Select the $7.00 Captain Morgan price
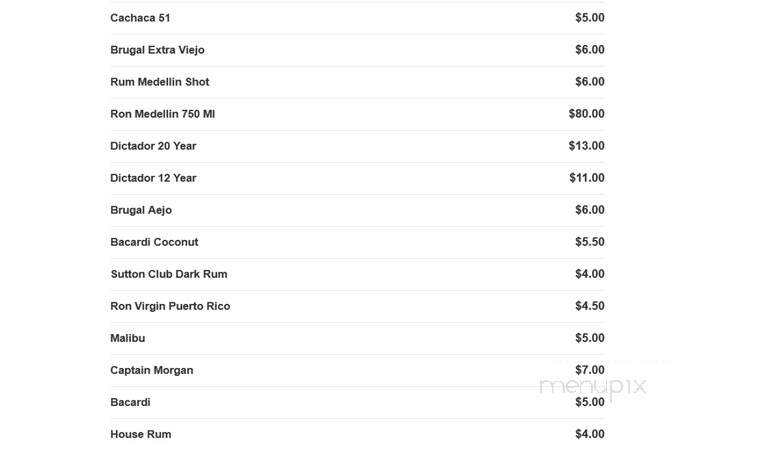Viewport: 772px width, 469px height. [x=590, y=370]
